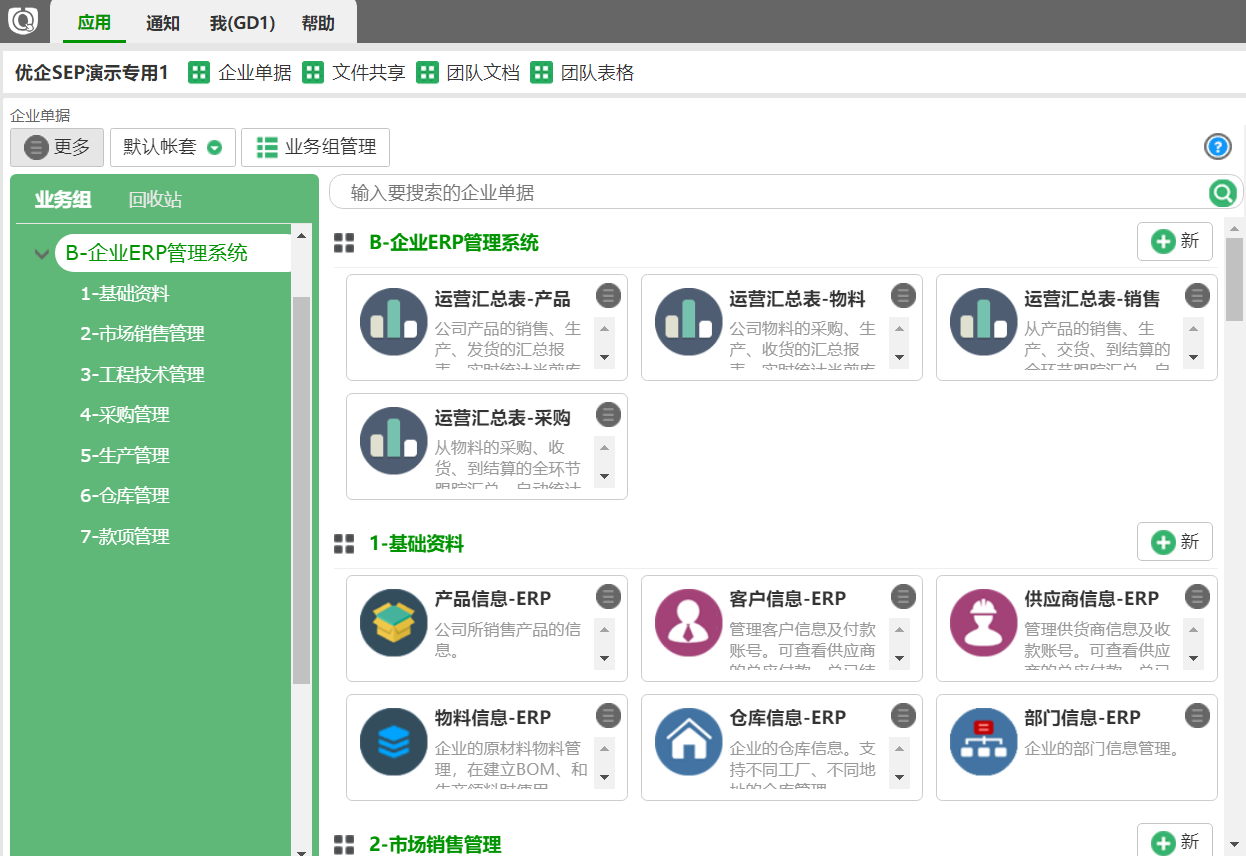Open menu icon on 运营汇总表-采购 card
This screenshot has width=1246, height=856.
pyautogui.click(x=608, y=414)
